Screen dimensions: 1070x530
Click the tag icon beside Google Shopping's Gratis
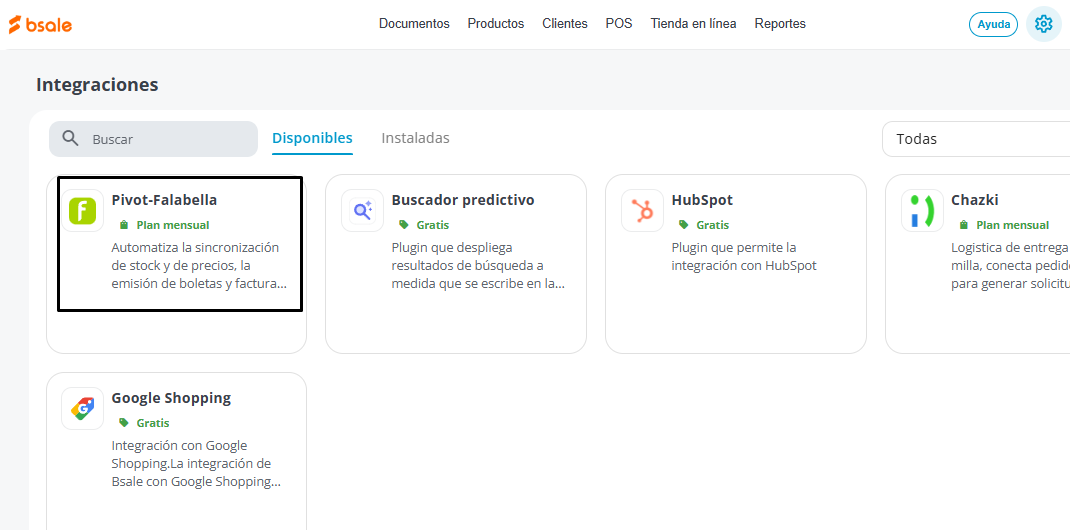(124, 422)
